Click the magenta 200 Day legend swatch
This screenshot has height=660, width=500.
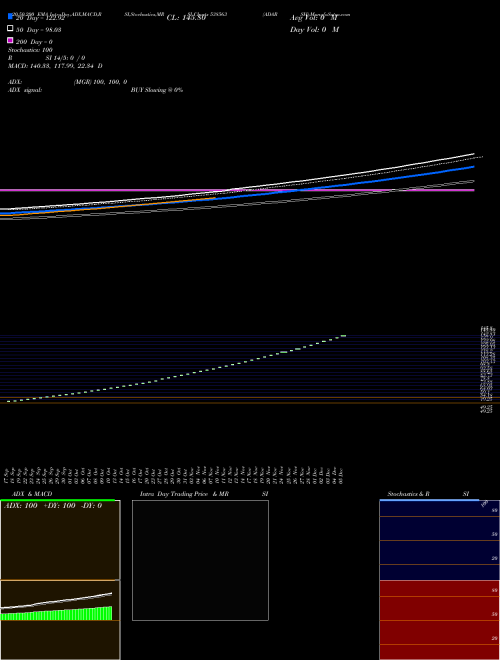pos(11,40)
